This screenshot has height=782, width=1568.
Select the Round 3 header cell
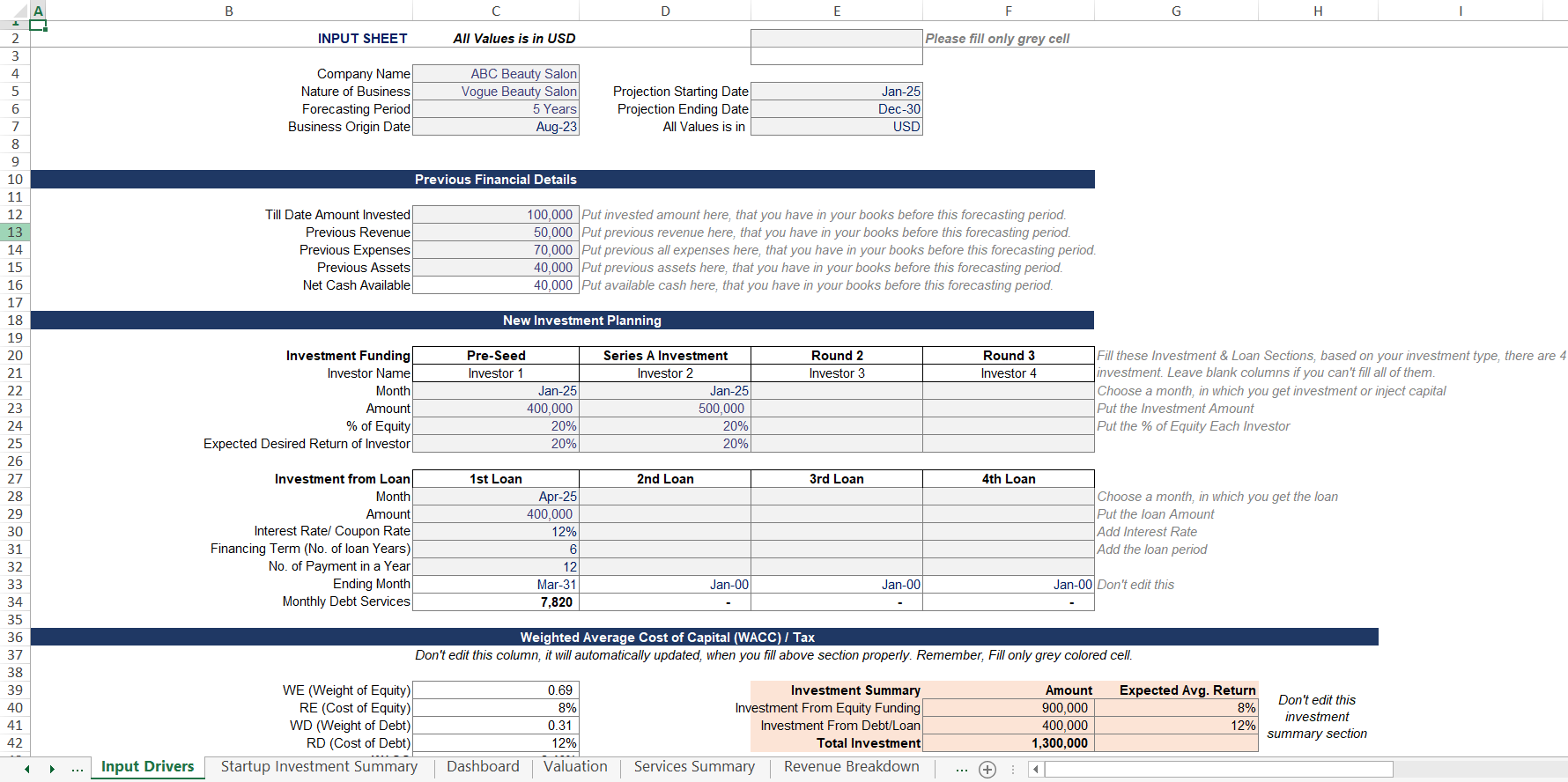(x=1009, y=356)
